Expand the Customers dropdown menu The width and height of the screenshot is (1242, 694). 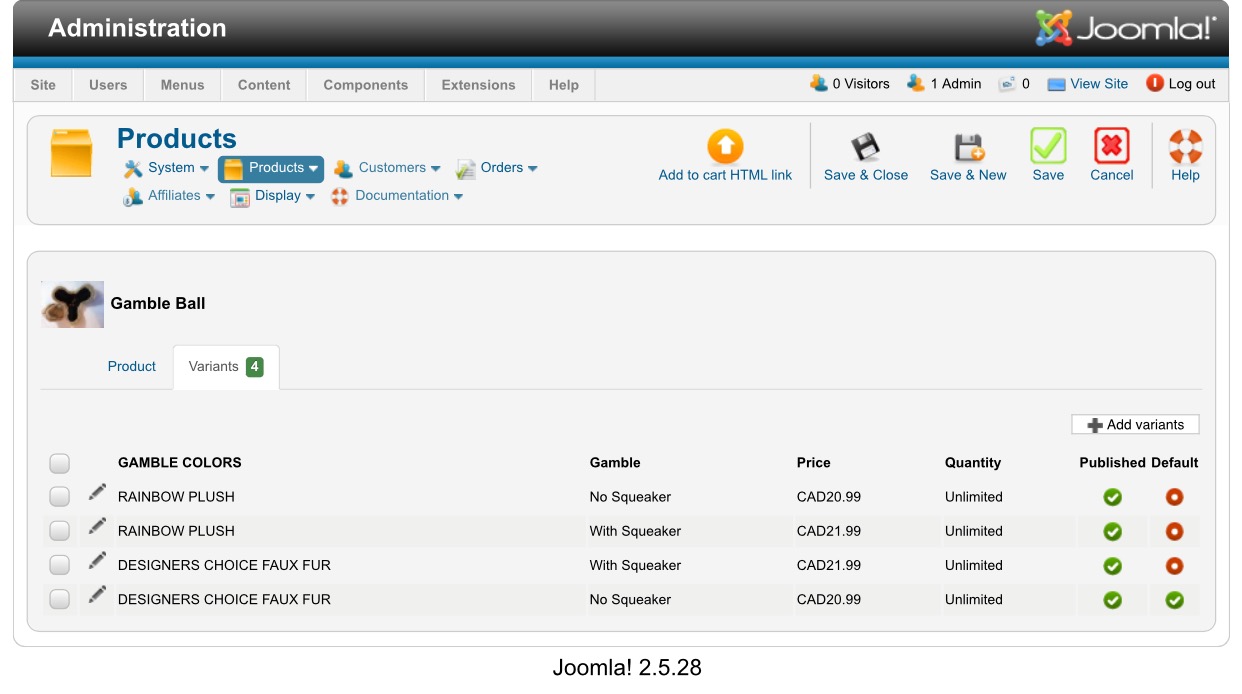[387, 168]
